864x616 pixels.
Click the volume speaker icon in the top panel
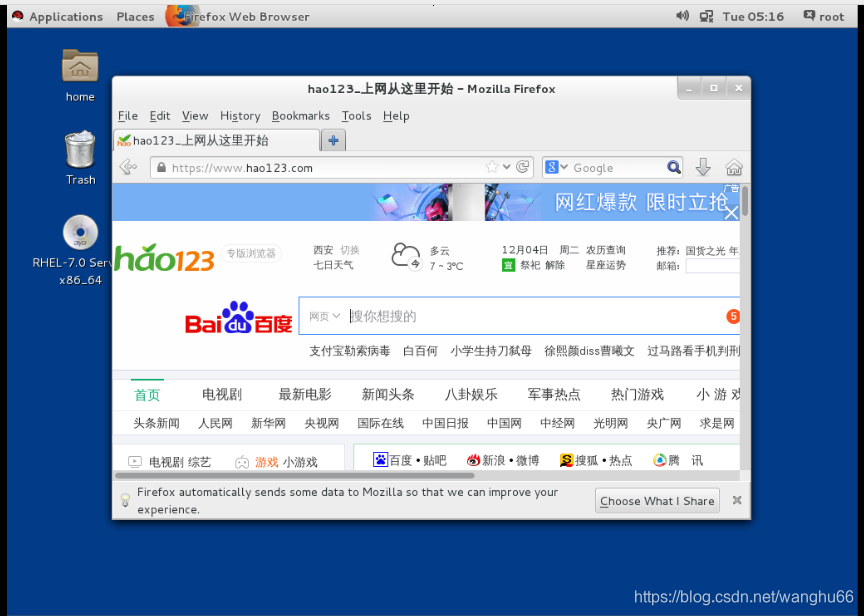click(682, 16)
